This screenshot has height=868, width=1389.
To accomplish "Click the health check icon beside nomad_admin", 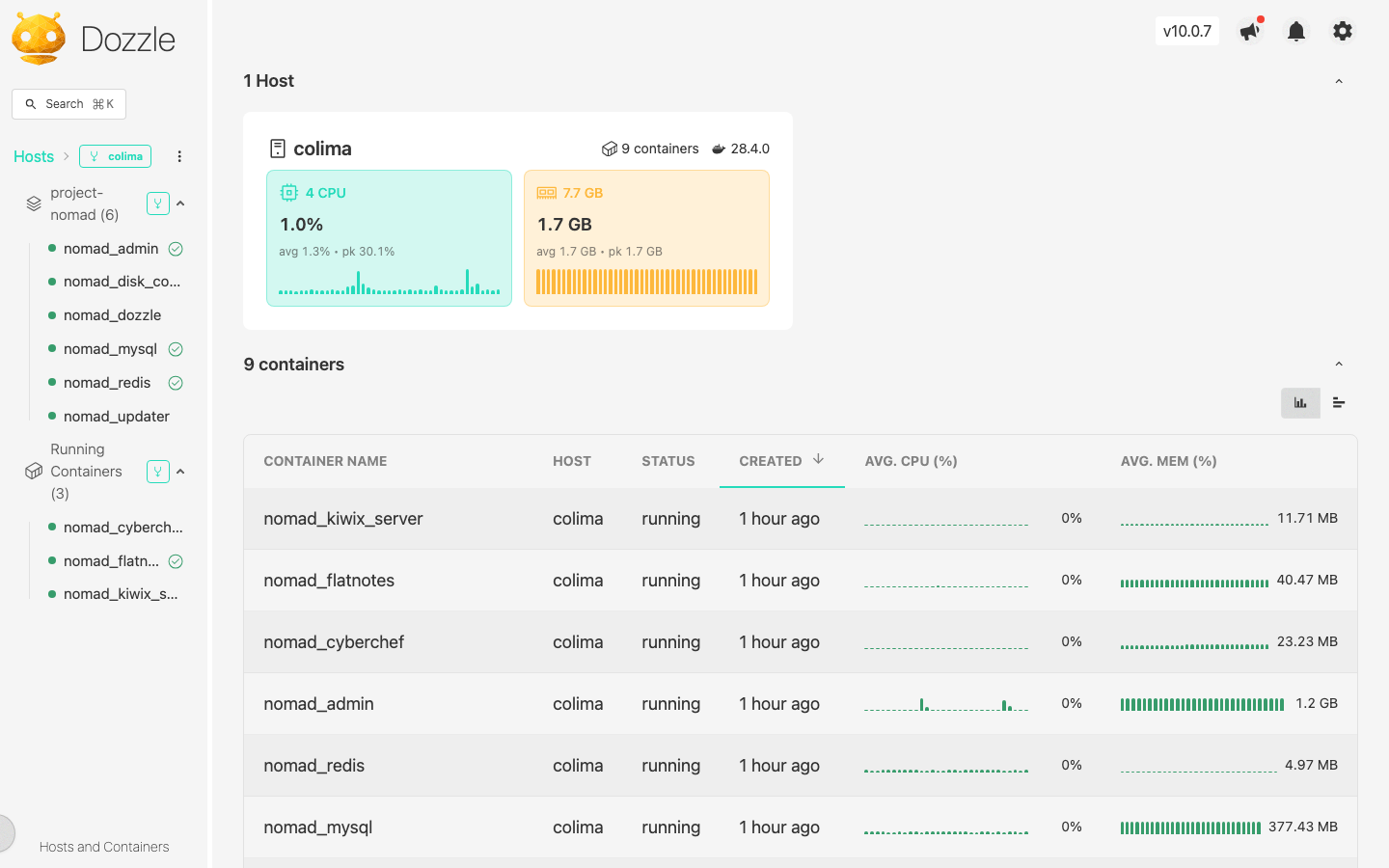I will pos(176,249).
